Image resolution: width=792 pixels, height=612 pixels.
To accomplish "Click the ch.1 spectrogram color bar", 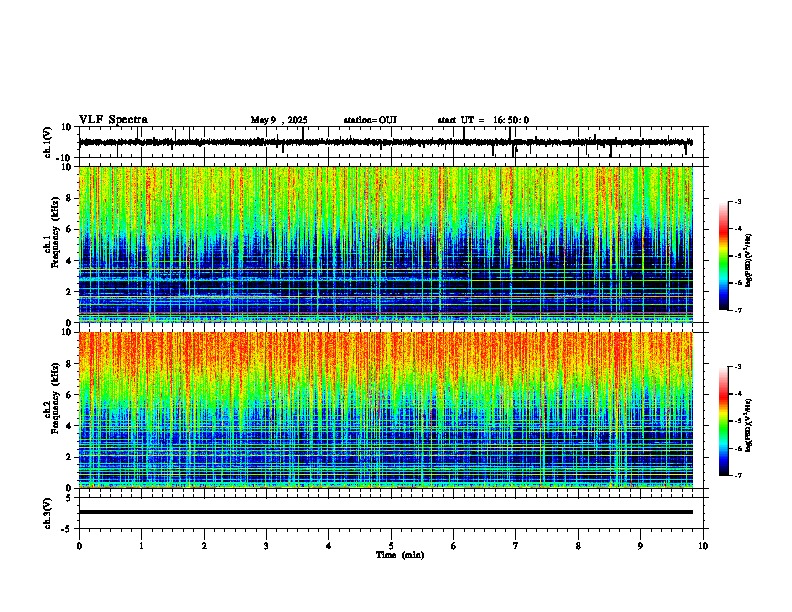I will point(724,256).
